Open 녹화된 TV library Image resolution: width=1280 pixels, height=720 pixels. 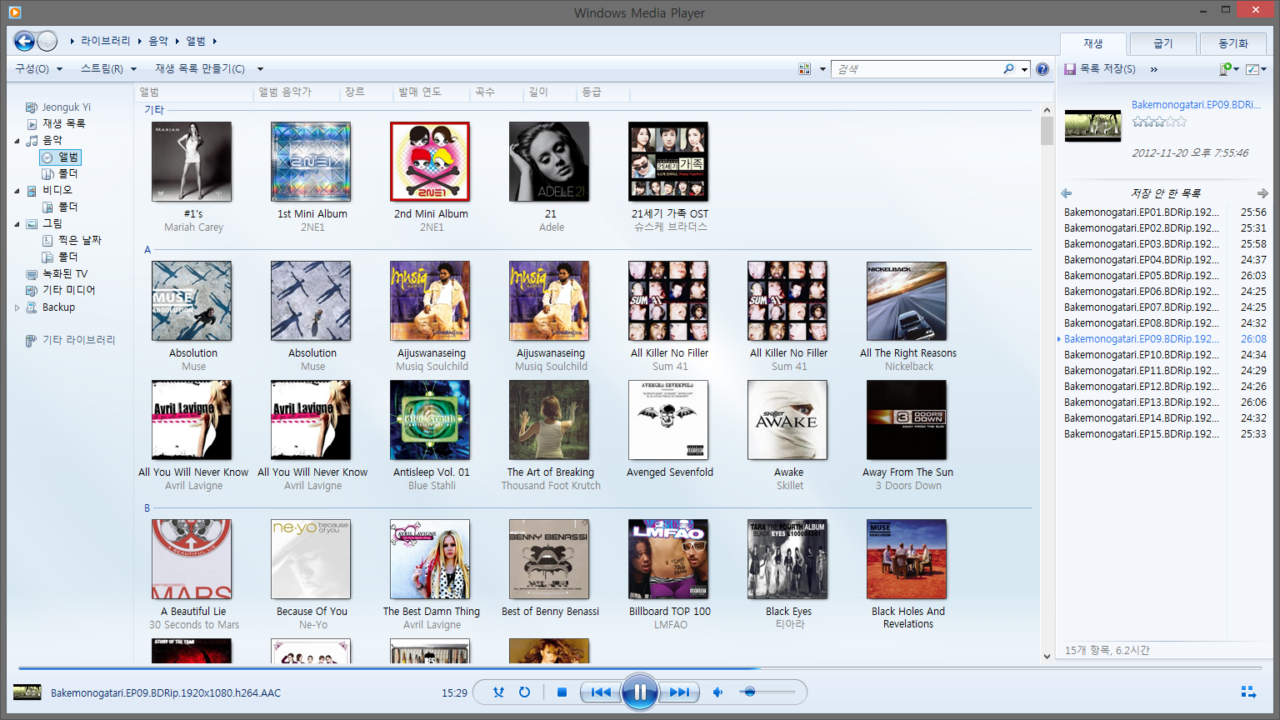click(x=65, y=273)
